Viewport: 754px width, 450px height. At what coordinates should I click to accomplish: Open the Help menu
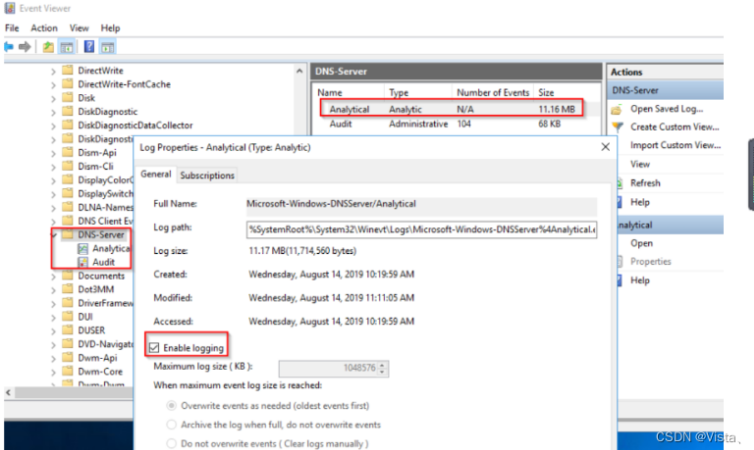pos(110,28)
